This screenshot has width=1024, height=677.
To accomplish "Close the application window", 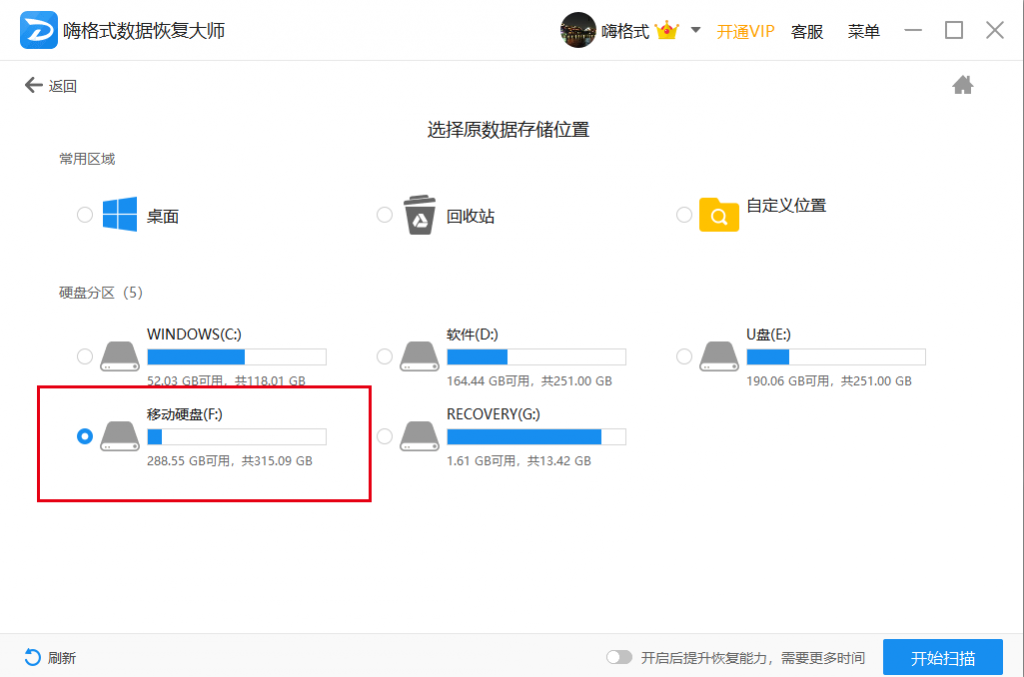I will coord(995,30).
